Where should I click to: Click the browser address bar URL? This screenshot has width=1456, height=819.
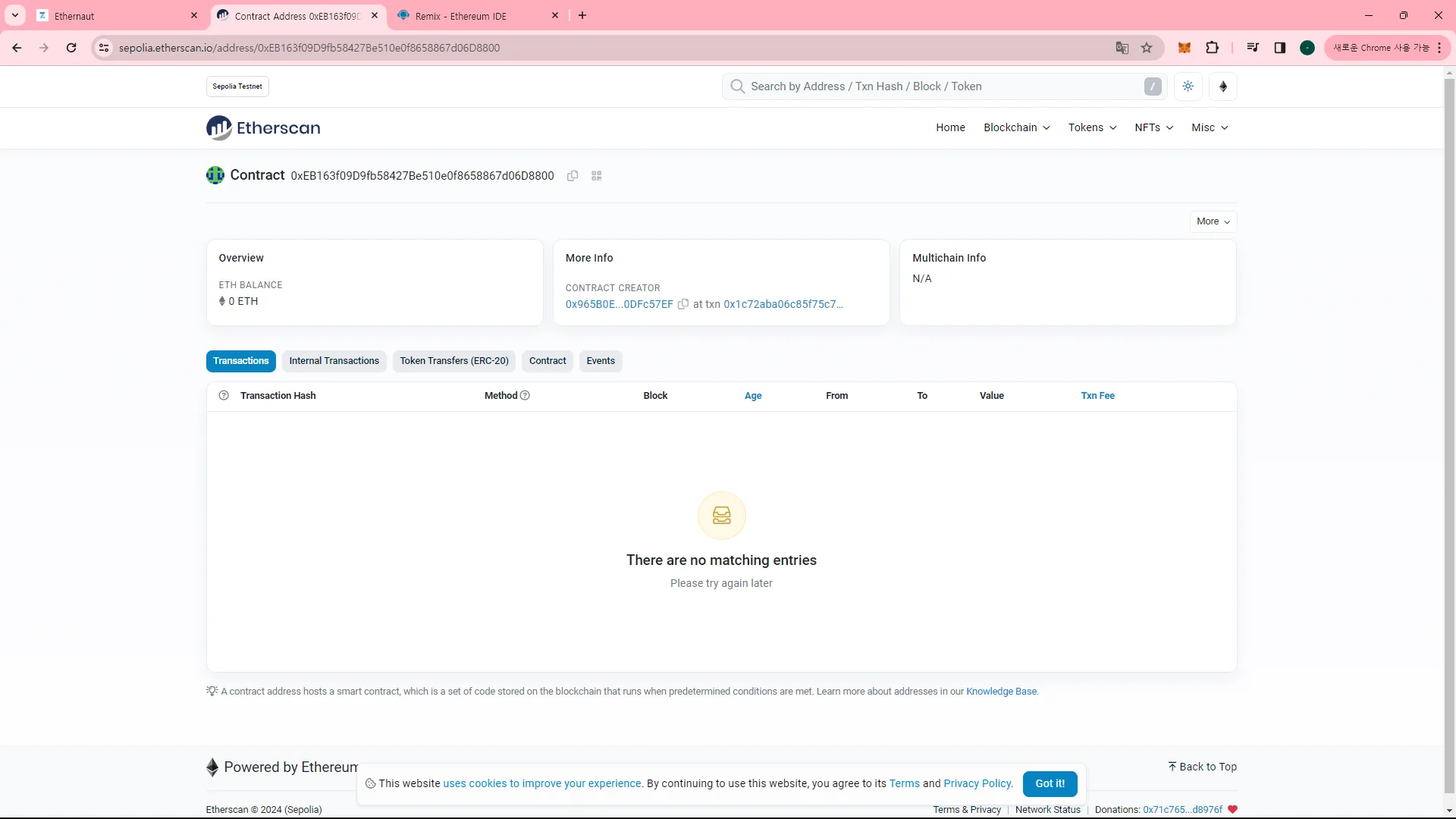coord(309,48)
